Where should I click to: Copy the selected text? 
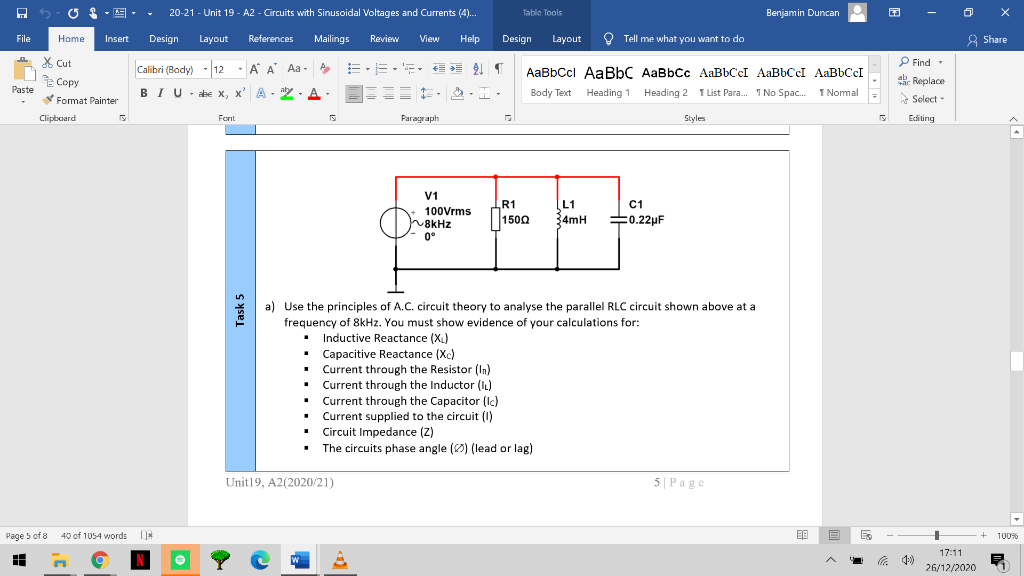61,82
